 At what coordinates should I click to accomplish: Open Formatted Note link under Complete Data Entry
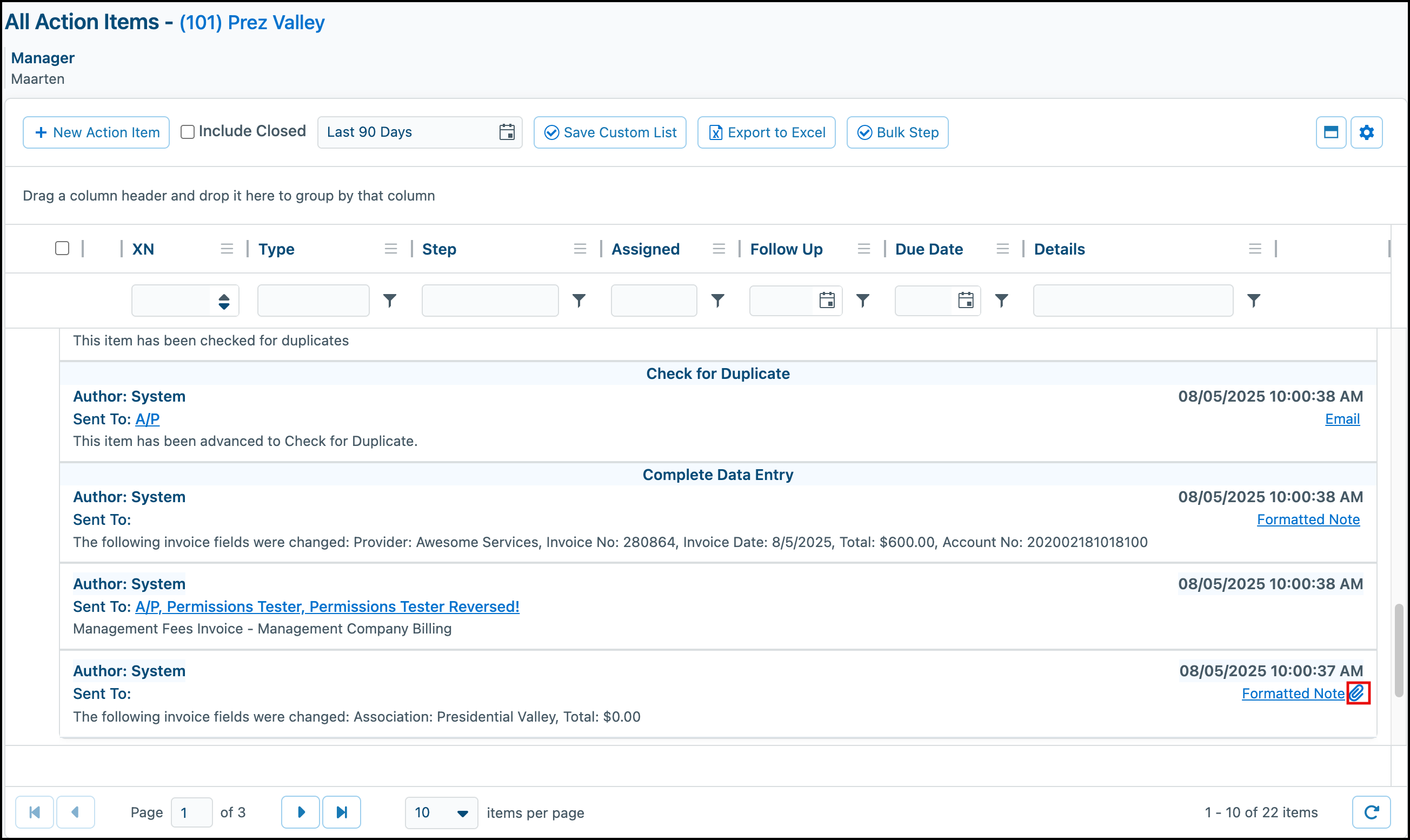pyautogui.click(x=1308, y=519)
